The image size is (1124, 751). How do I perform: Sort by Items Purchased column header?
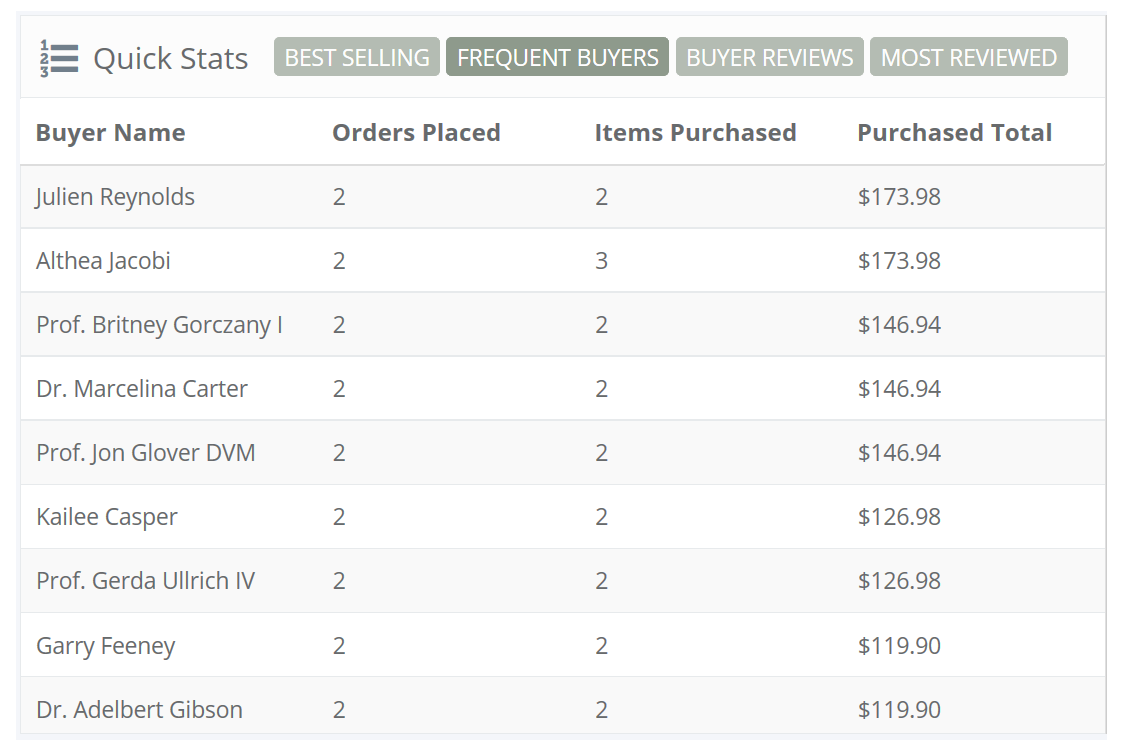tap(696, 132)
